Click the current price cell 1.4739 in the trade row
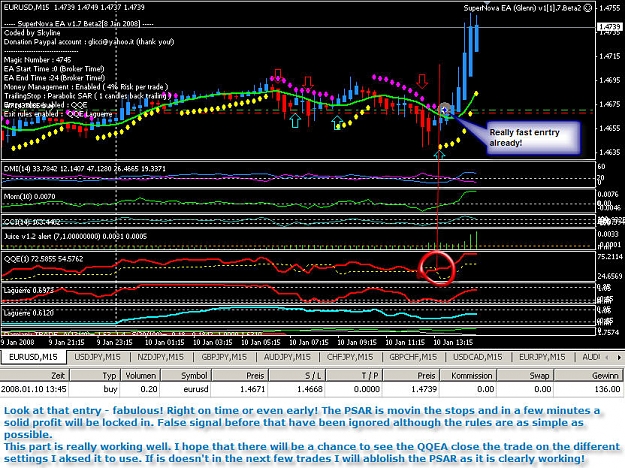625x468 pixels. 411,389
